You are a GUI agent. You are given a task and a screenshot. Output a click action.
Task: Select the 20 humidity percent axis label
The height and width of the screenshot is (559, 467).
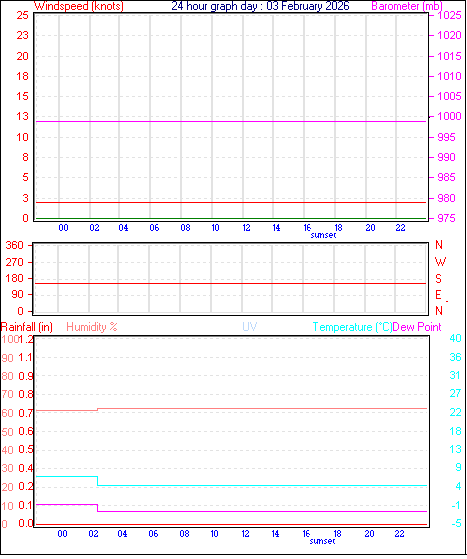[7, 487]
